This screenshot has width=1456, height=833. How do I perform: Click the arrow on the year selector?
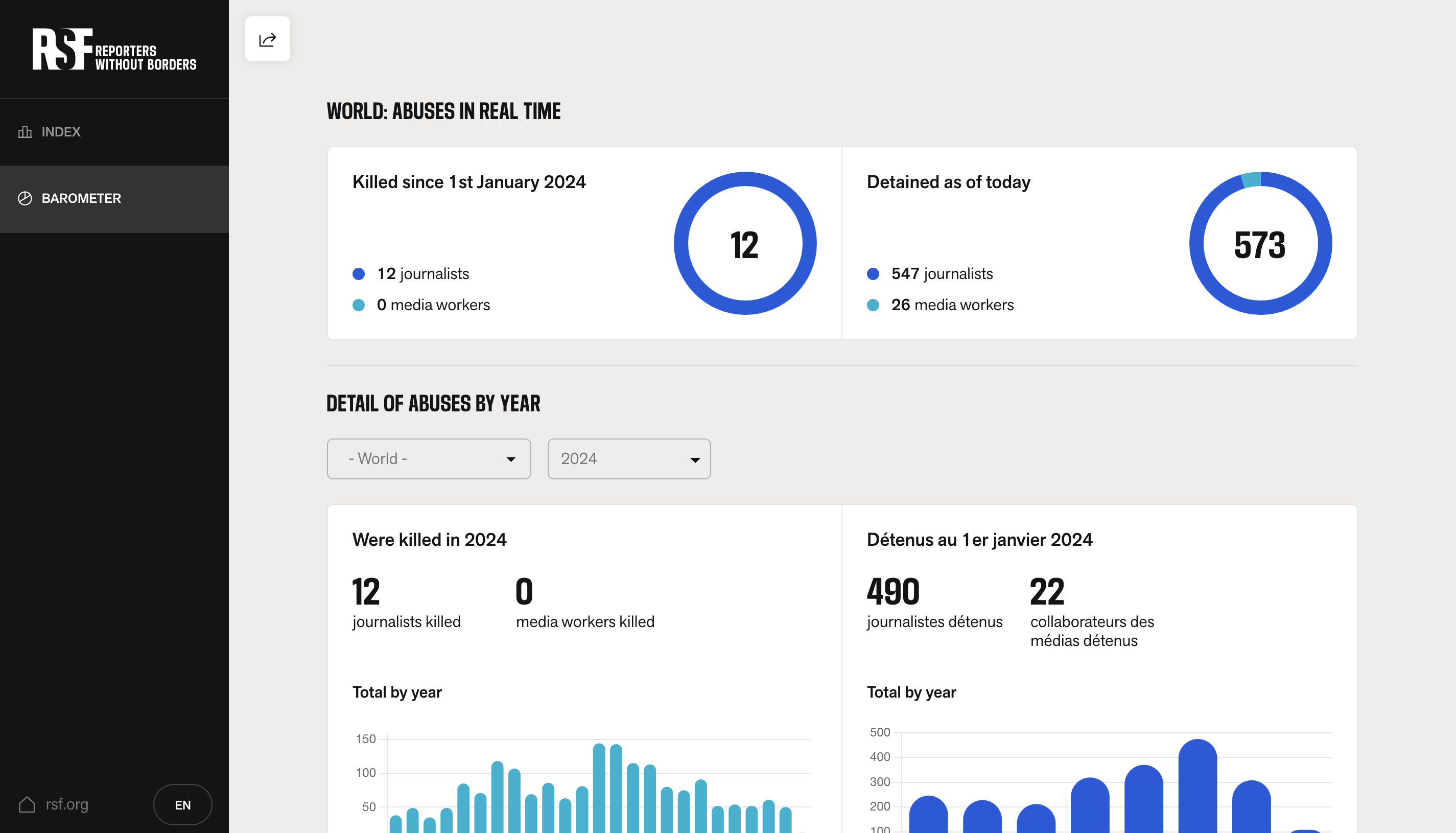pos(695,460)
